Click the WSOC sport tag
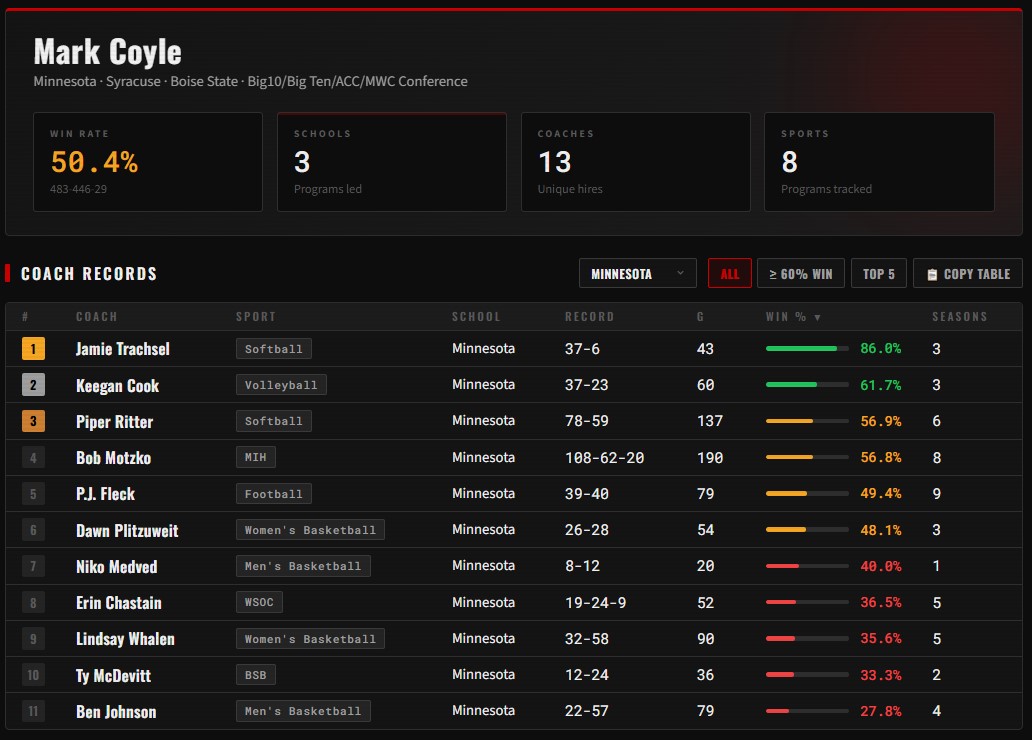The width and height of the screenshot is (1032, 740). point(259,602)
